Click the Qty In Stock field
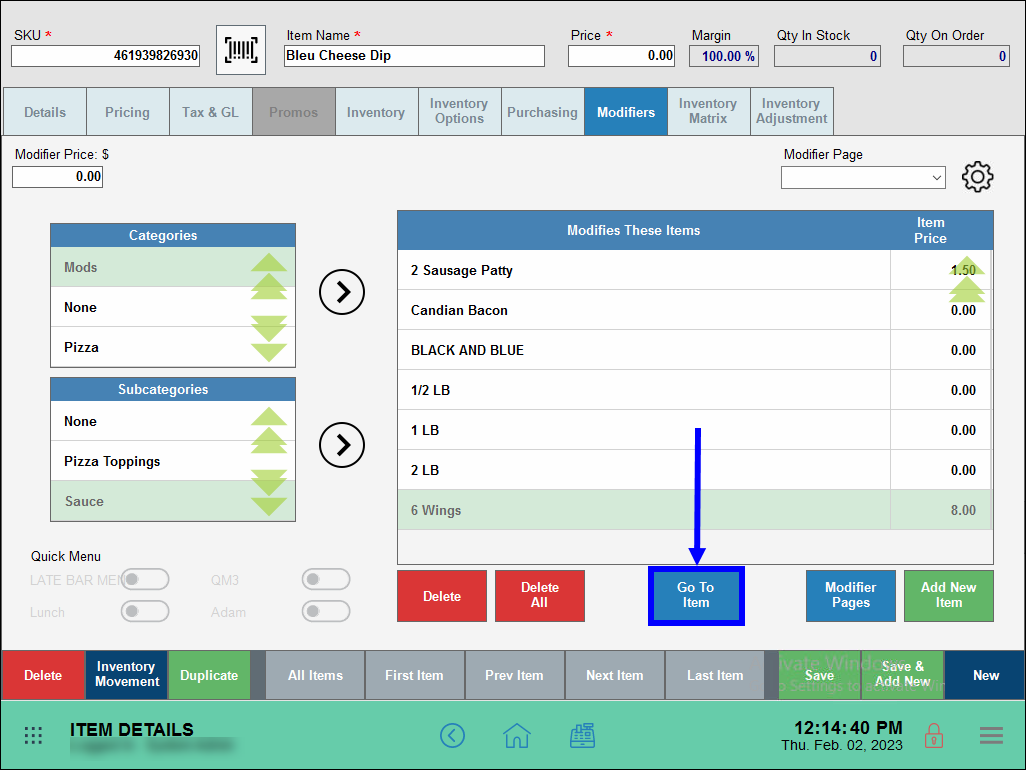The height and width of the screenshot is (770, 1026). [827, 56]
